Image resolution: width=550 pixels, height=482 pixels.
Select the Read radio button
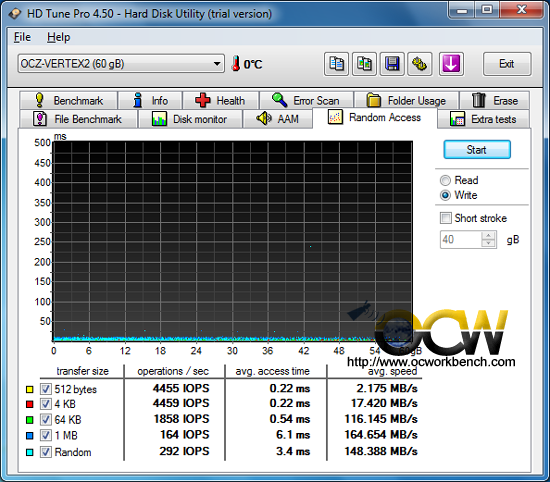pyautogui.click(x=445, y=180)
